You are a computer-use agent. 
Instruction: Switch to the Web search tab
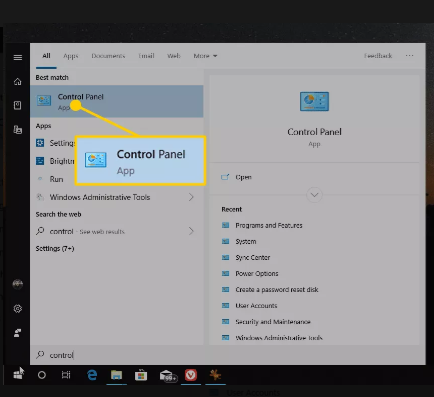coord(174,56)
